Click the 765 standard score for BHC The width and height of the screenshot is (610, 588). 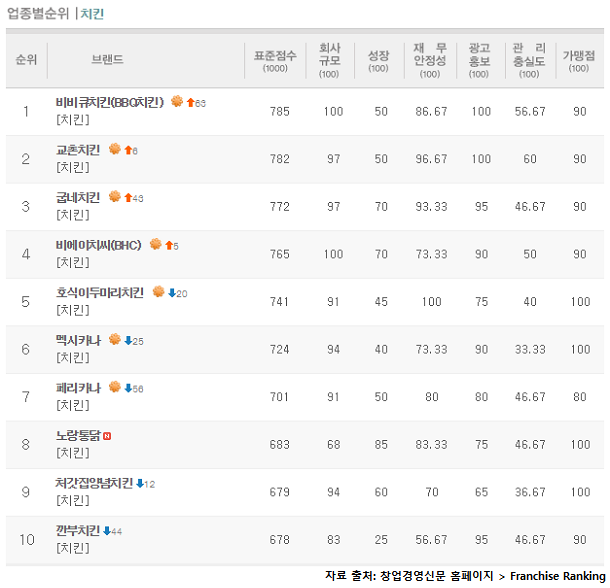point(280,255)
